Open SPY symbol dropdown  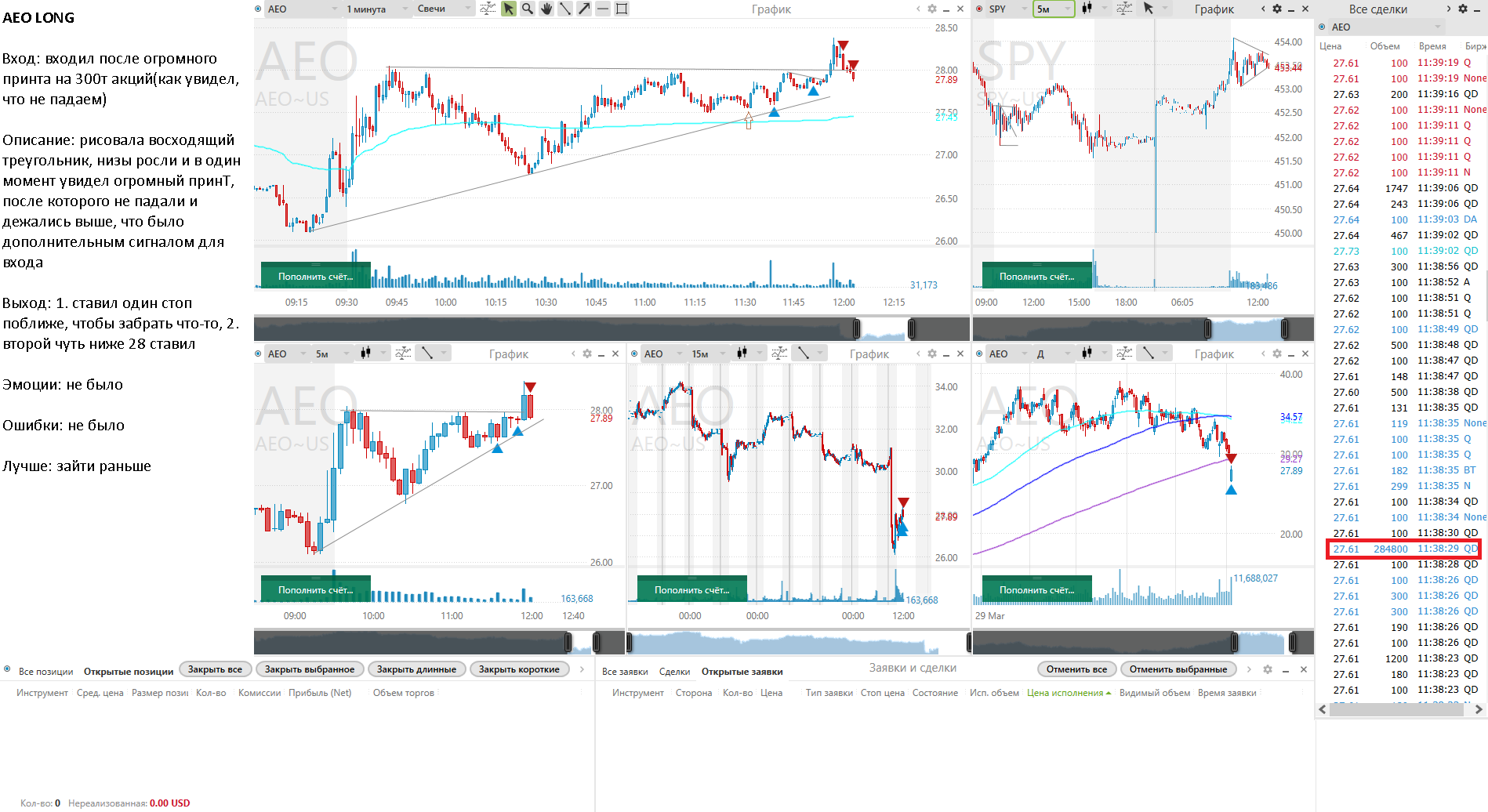(x=1007, y=9)
